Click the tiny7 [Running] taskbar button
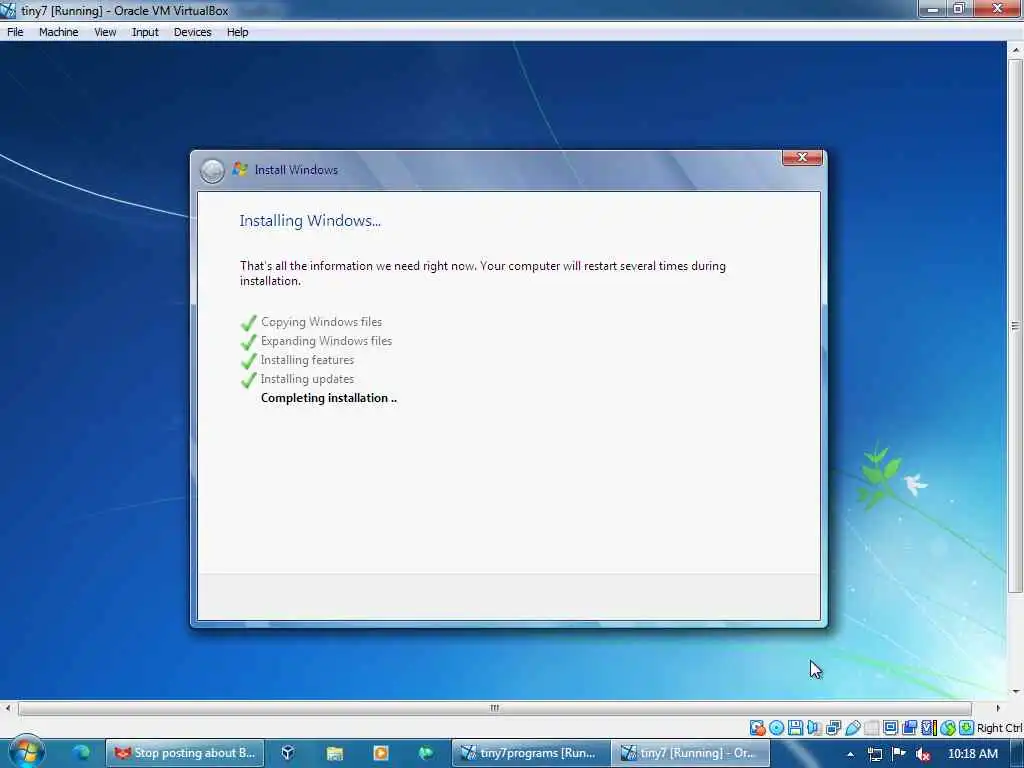Screen dimensions: 1024x768 pos(691,753)
